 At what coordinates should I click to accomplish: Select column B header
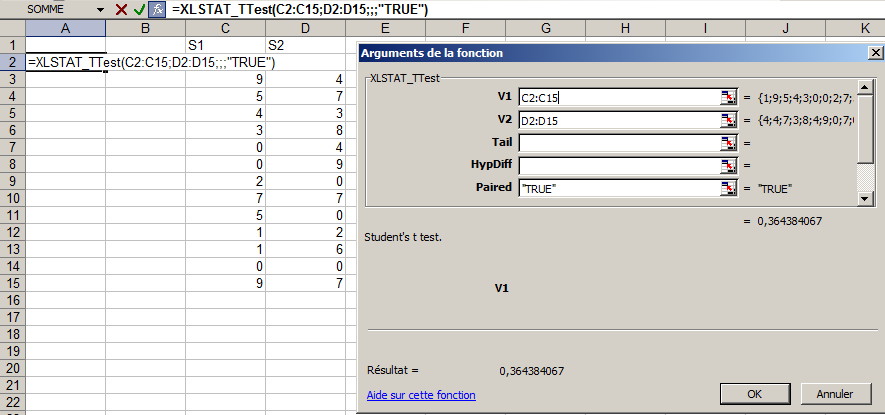pyautogui.click(x=145, y=29)
